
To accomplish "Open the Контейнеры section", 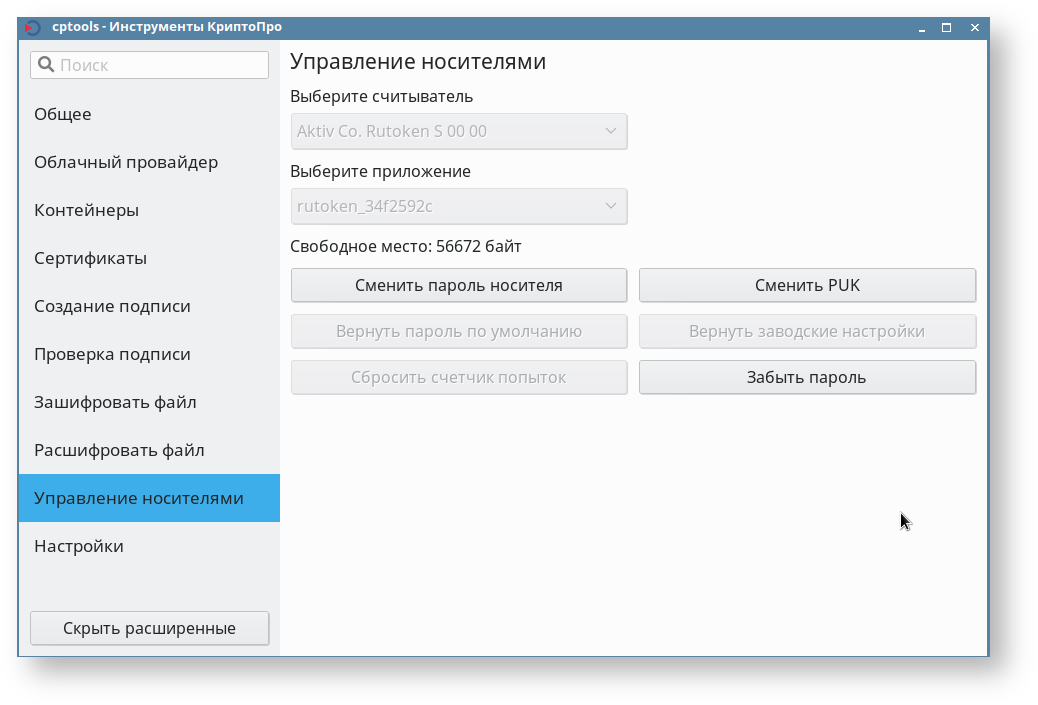I will click(86, 210).
